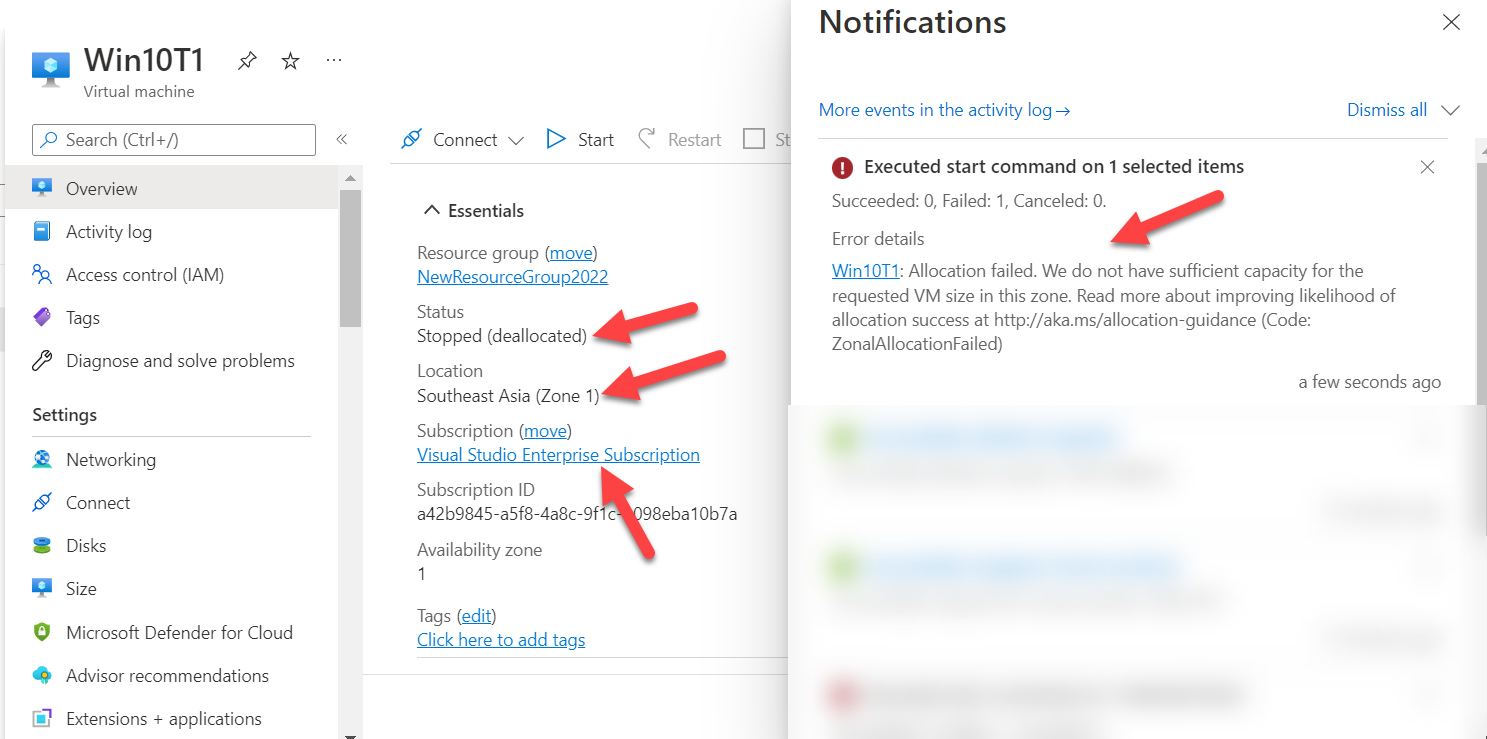Open the NewResourceGroup2022 link
The width and height of the screenshot is (1487, 739).
(x=512, y=276)
